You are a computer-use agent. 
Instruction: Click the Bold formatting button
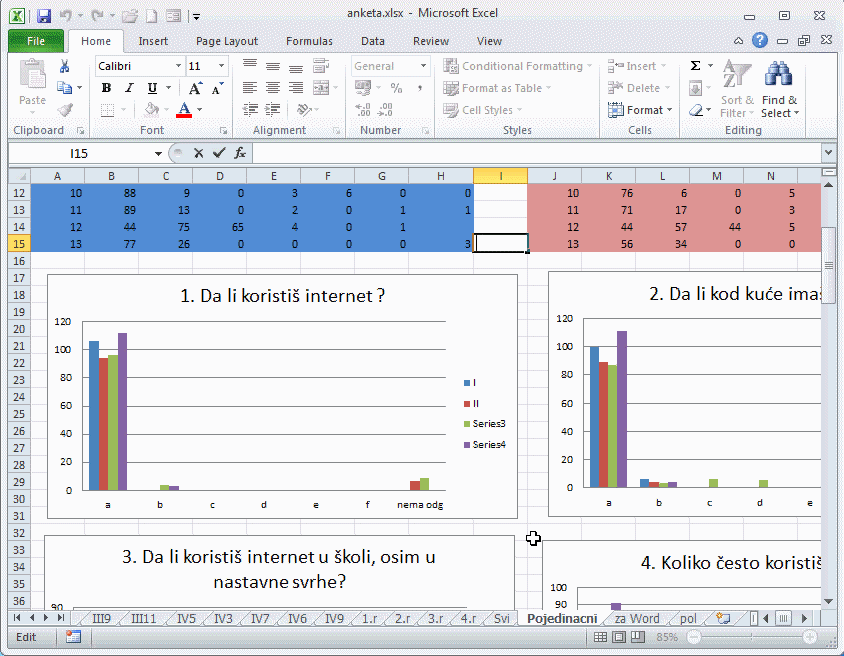click(x=106, y=88)
